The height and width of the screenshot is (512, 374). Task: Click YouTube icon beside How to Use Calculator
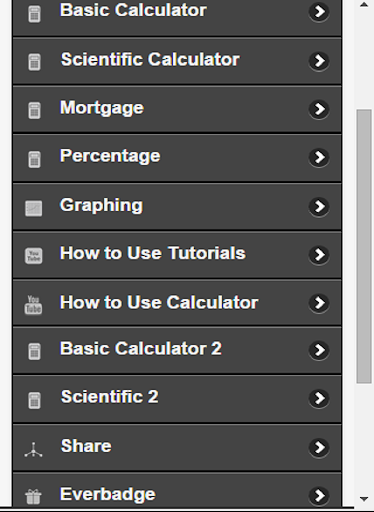click(x=33, y=305)
